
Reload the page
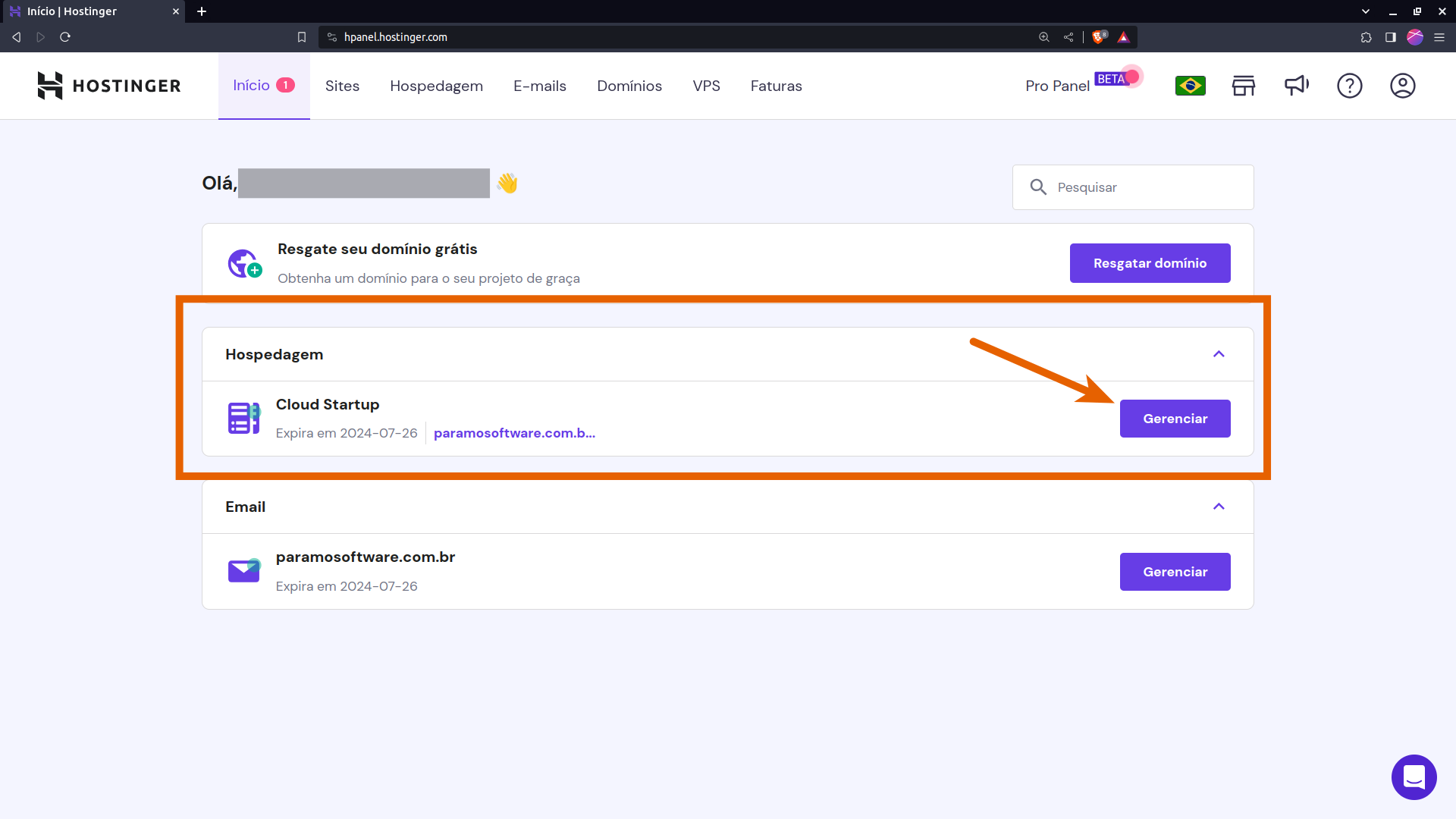coord(65,37)
